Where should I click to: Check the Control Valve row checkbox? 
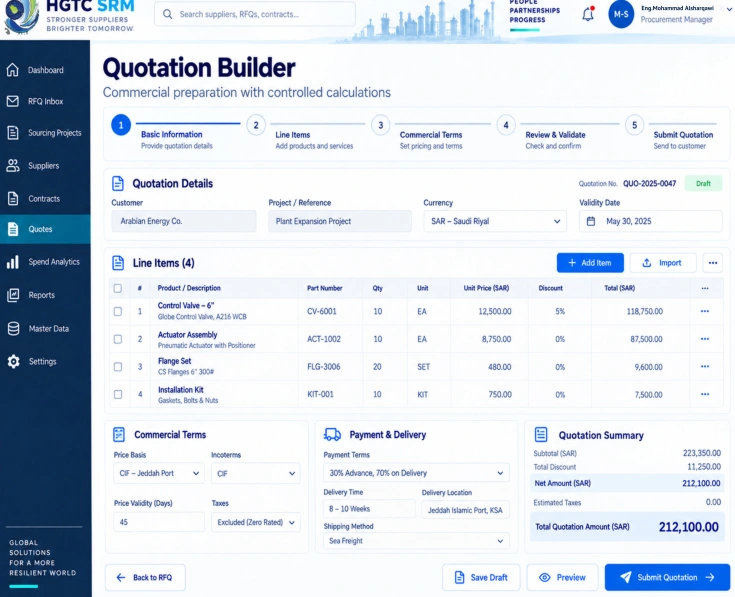(x=118, y=311)
